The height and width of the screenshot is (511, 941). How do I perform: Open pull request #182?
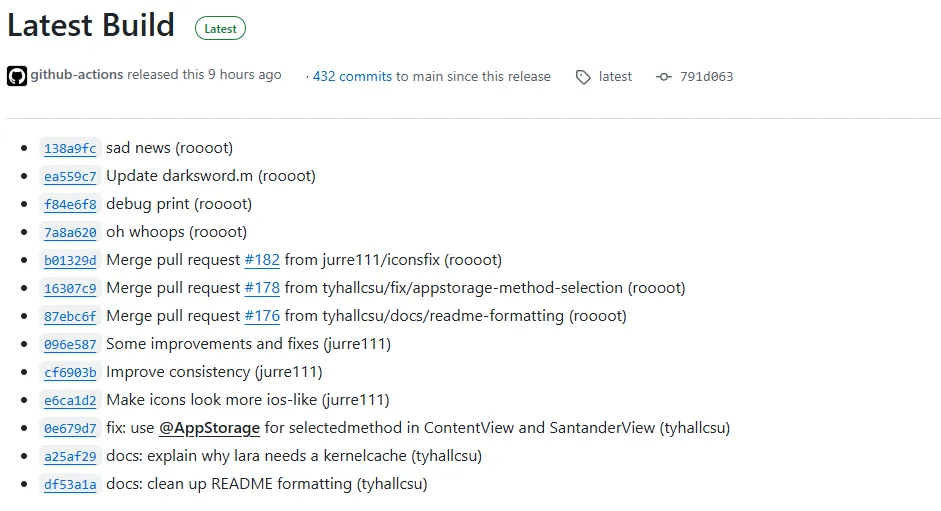click(x=262, y=260)
